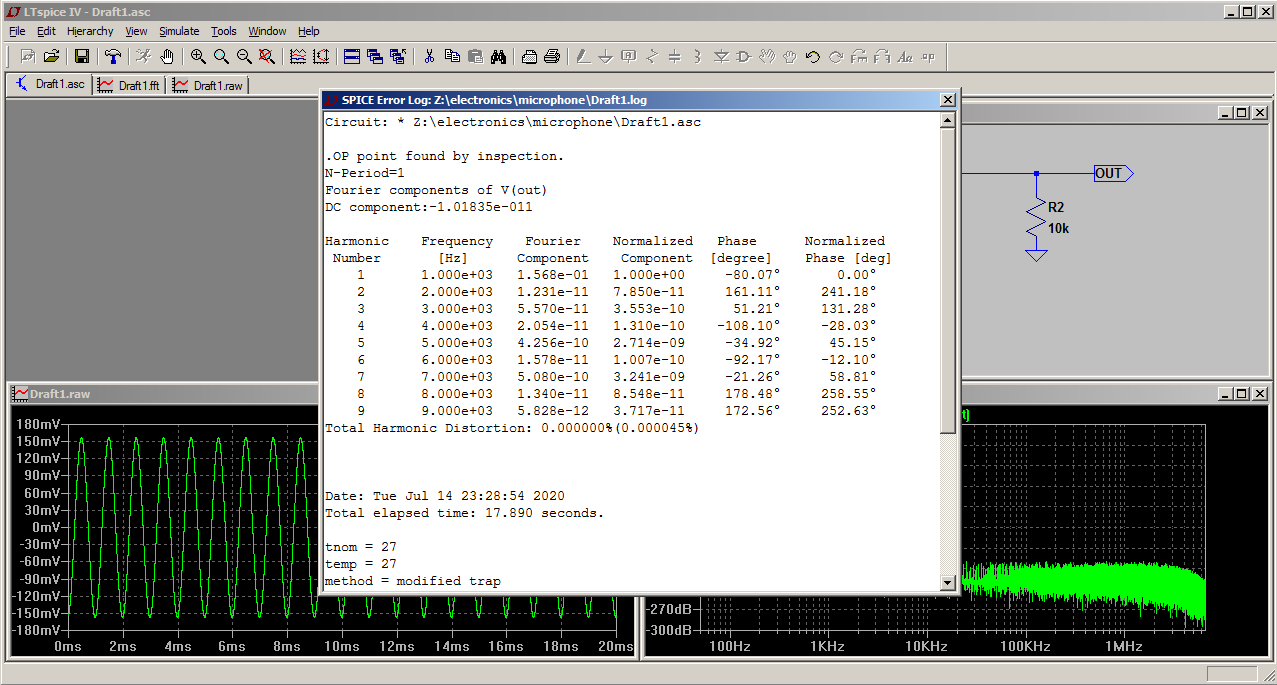Cascade windows with the toolbar icon

tap(375, 56)
